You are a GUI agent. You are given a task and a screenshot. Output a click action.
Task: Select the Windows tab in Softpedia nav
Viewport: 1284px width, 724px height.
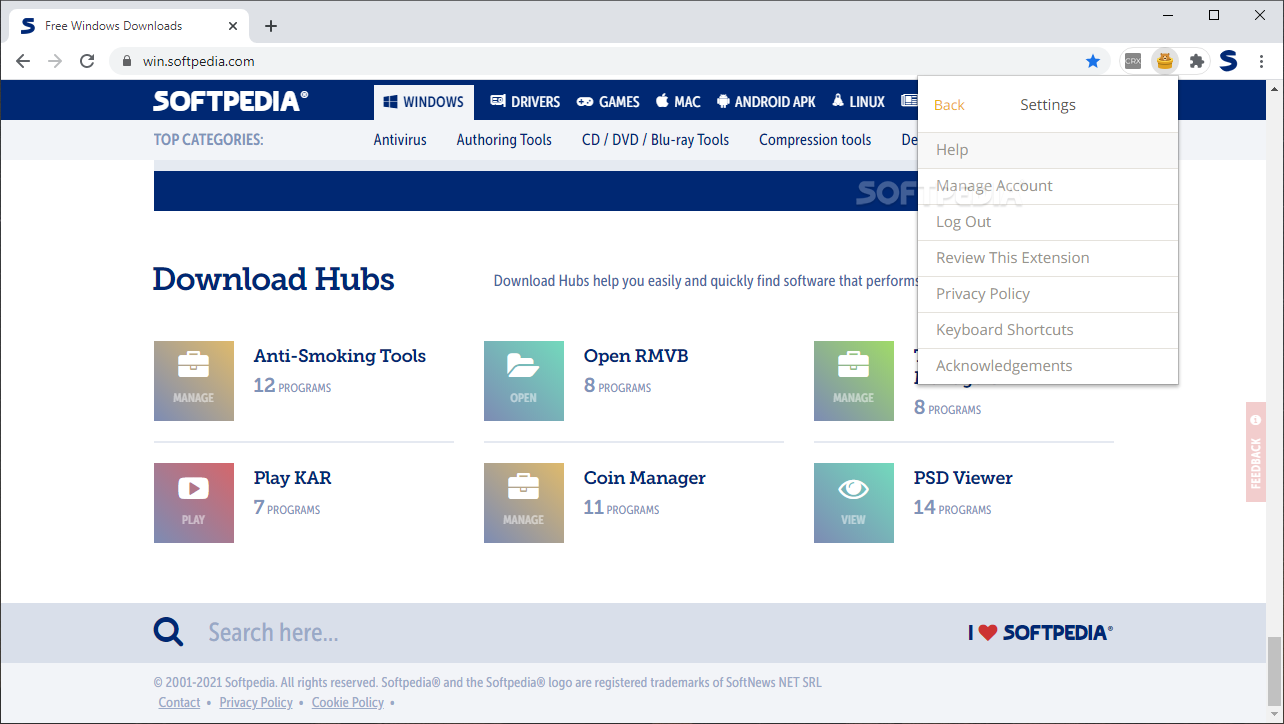[424, 102]
